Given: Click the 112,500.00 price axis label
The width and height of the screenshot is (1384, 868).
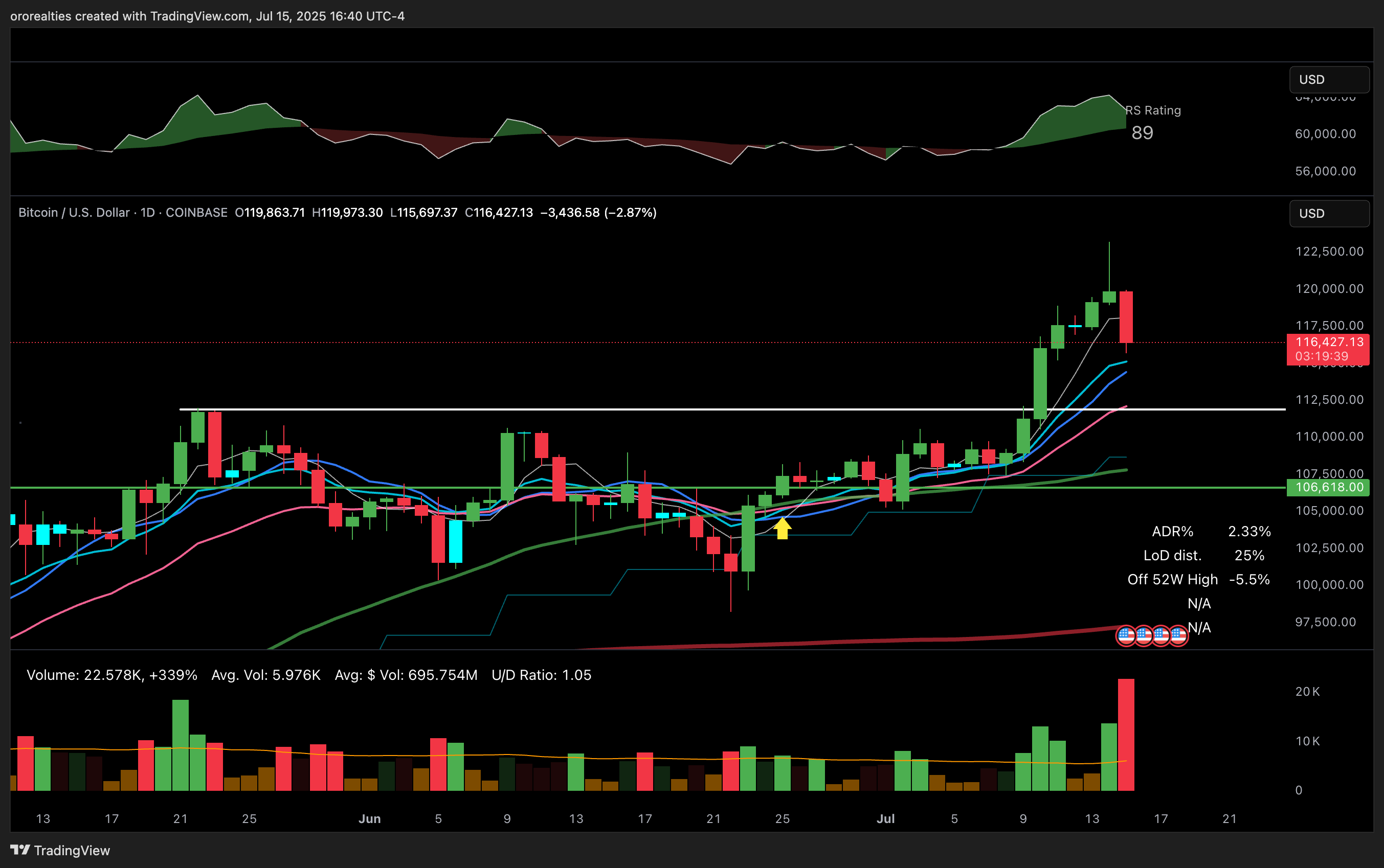Looking at the screenshot, I should [x=1329, y=400].
